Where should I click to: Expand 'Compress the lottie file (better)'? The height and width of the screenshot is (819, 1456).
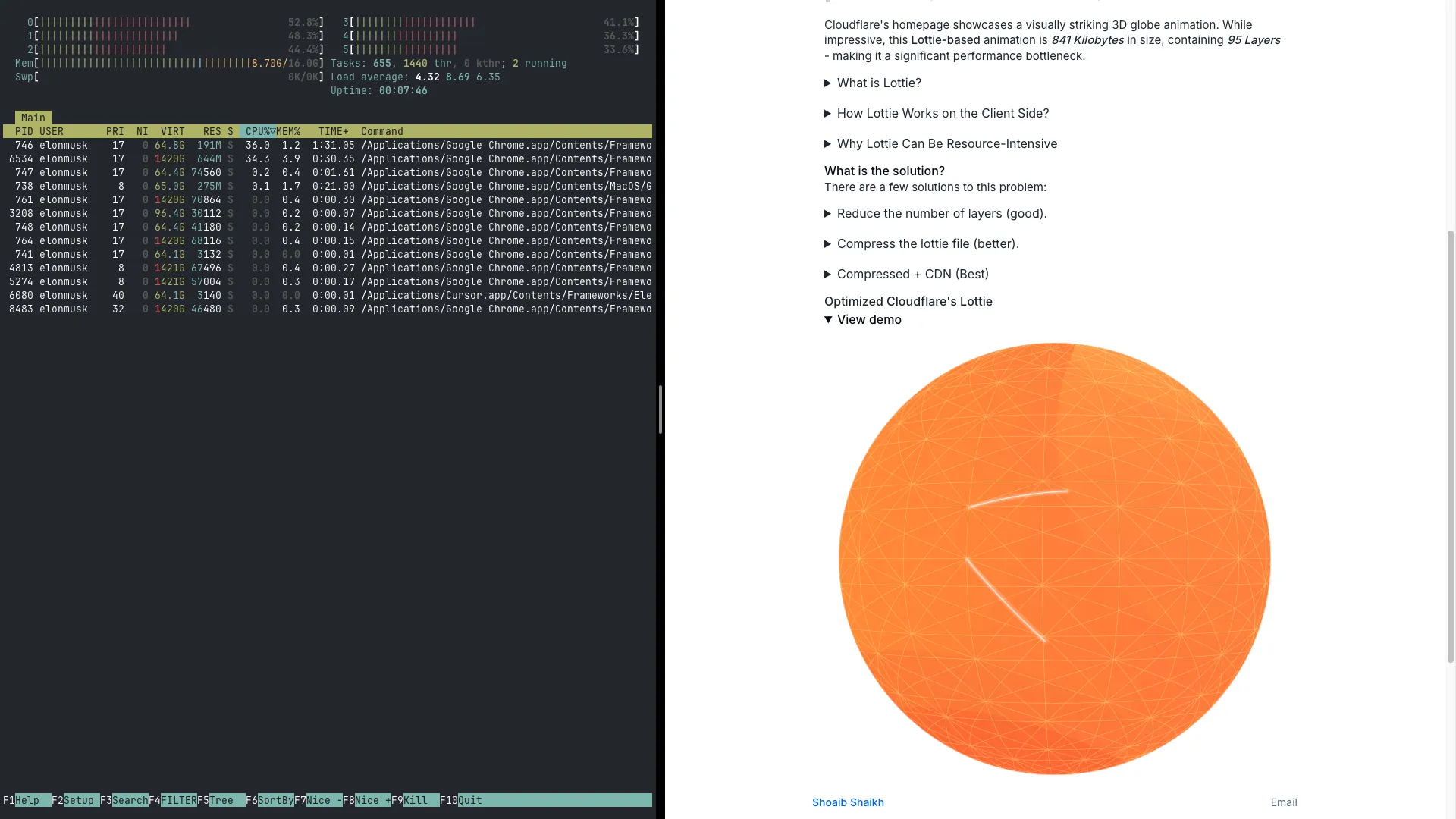[x=927, y=244]
